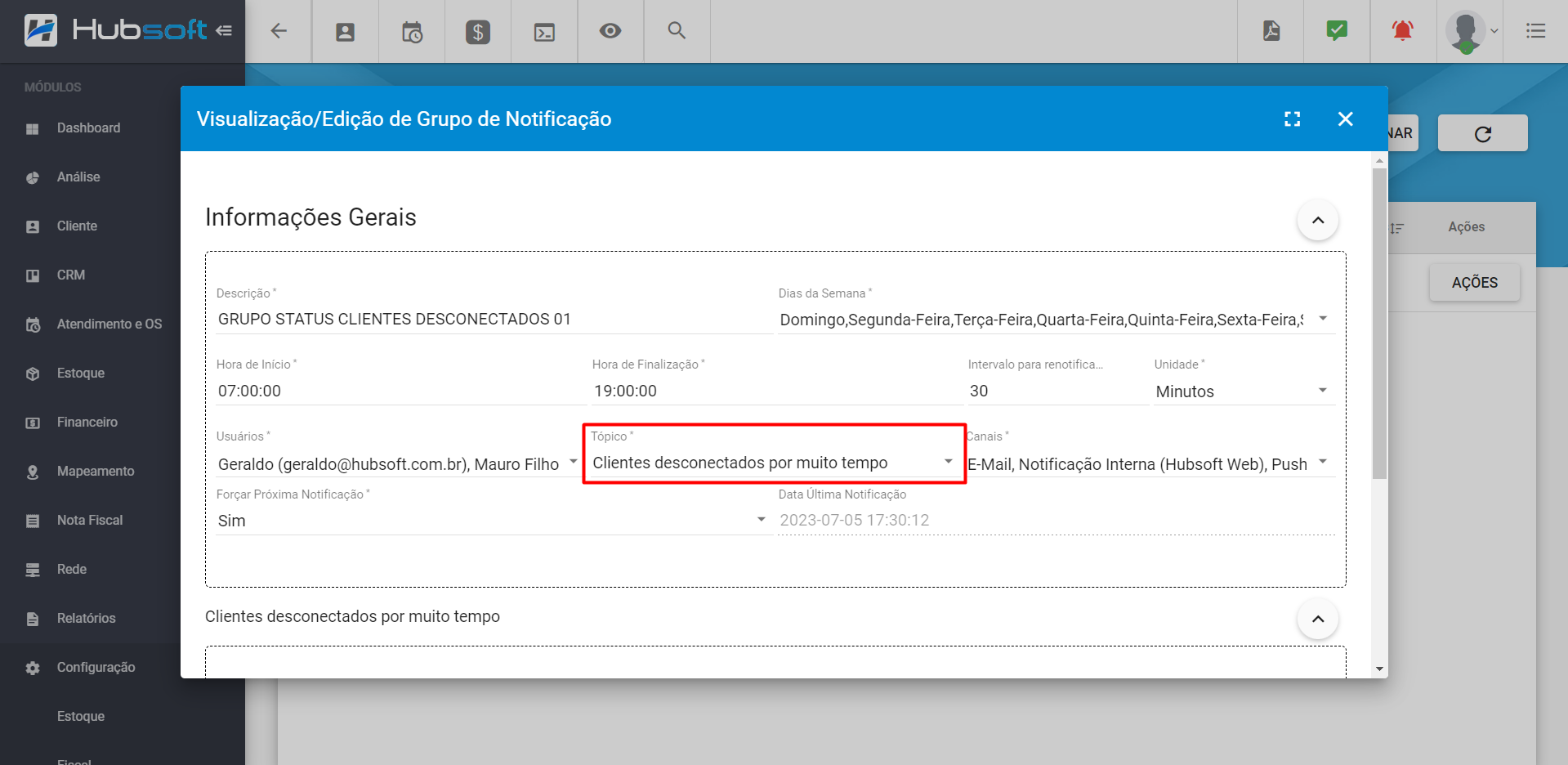The height and width of the screenshot is (765, 1568).
Task: Click the Rede server icon
Action: 33,570
